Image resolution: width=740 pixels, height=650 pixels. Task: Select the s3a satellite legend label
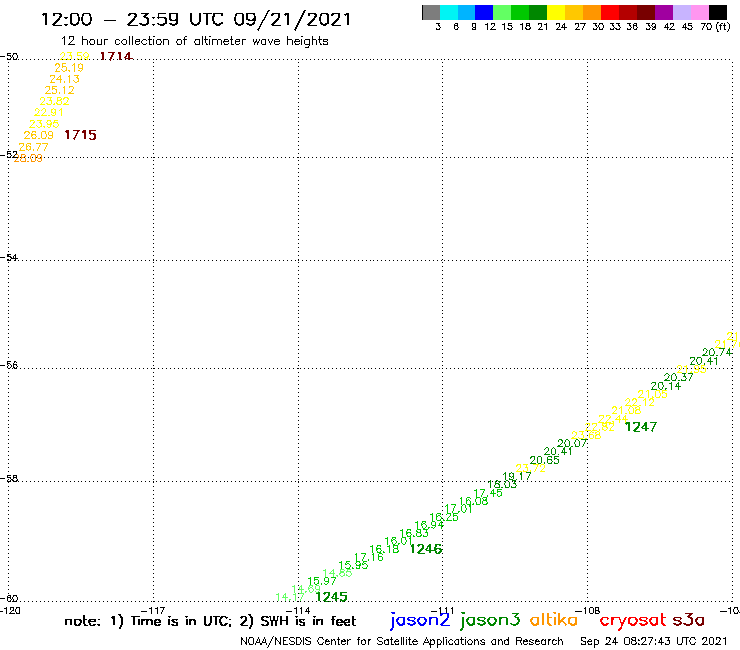coord(689,620)
